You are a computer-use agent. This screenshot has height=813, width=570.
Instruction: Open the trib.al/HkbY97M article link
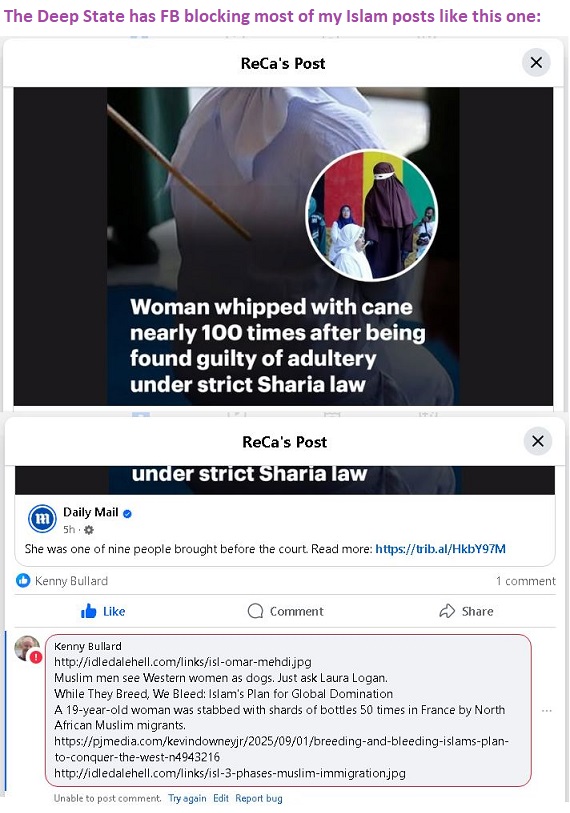click(x=440, y=549)
